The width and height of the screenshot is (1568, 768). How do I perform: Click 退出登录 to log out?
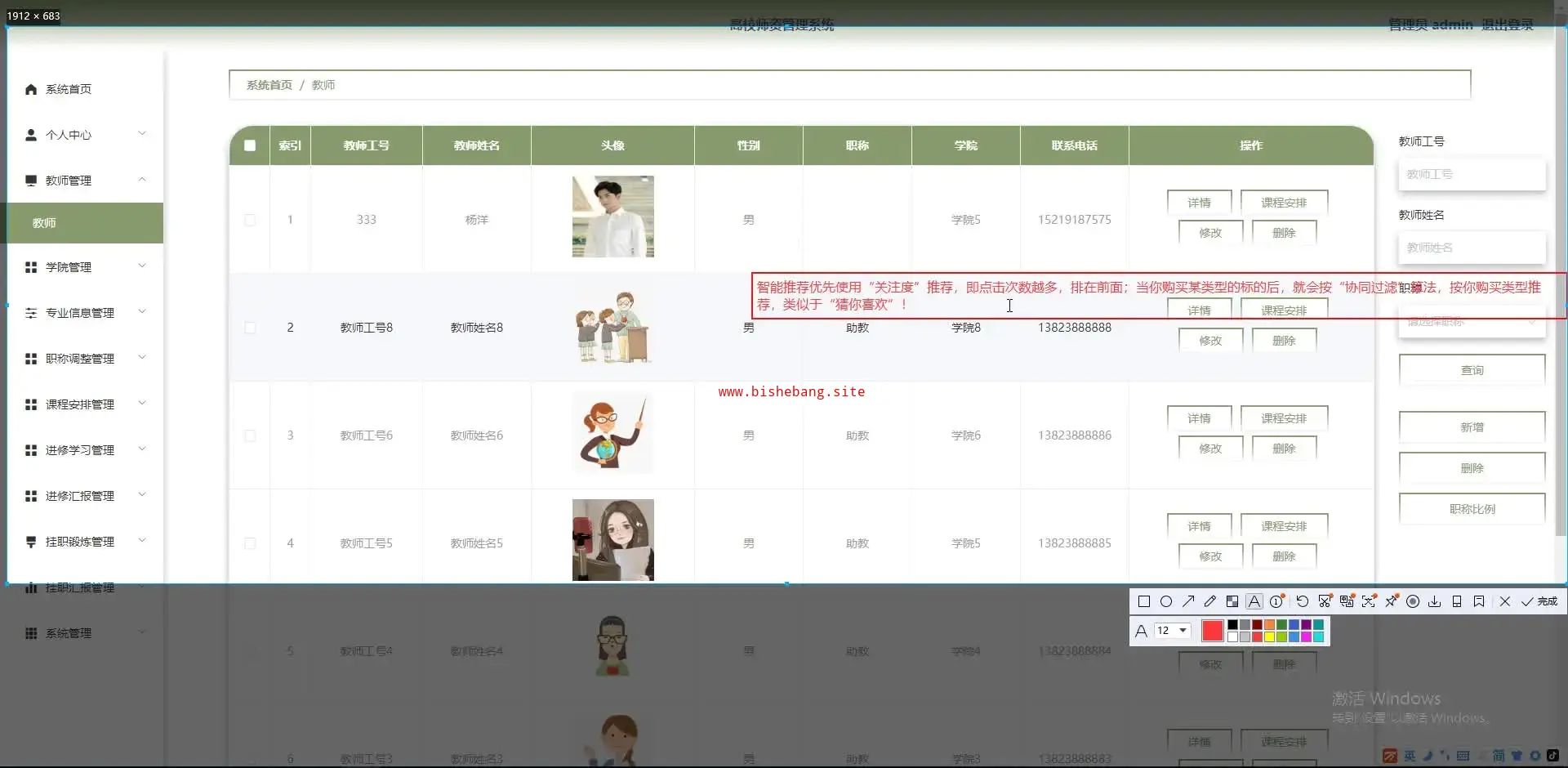(x=1508, y=25)
